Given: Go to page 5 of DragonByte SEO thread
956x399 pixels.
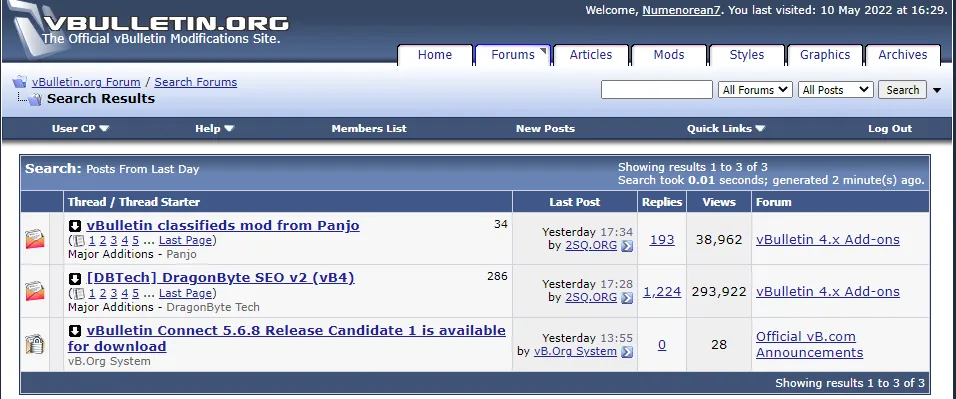Looking at the screenshot, I should [135, 293].
